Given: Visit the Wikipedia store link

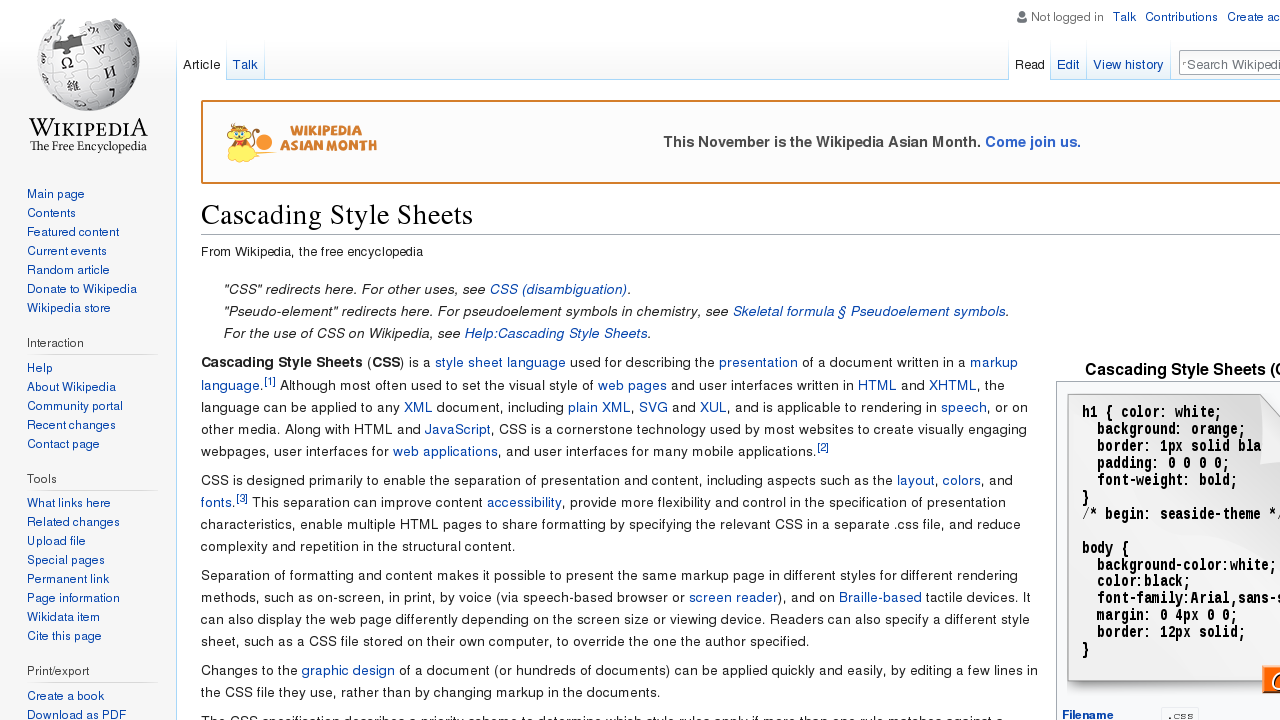Looking at the screenshot, I should tap(69, 308).
